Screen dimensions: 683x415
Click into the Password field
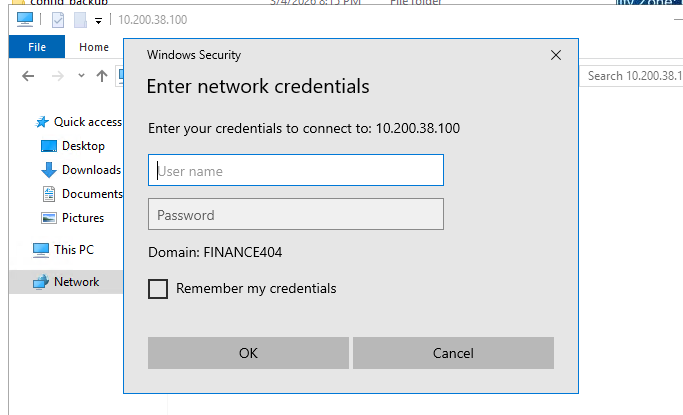(295, 215)
